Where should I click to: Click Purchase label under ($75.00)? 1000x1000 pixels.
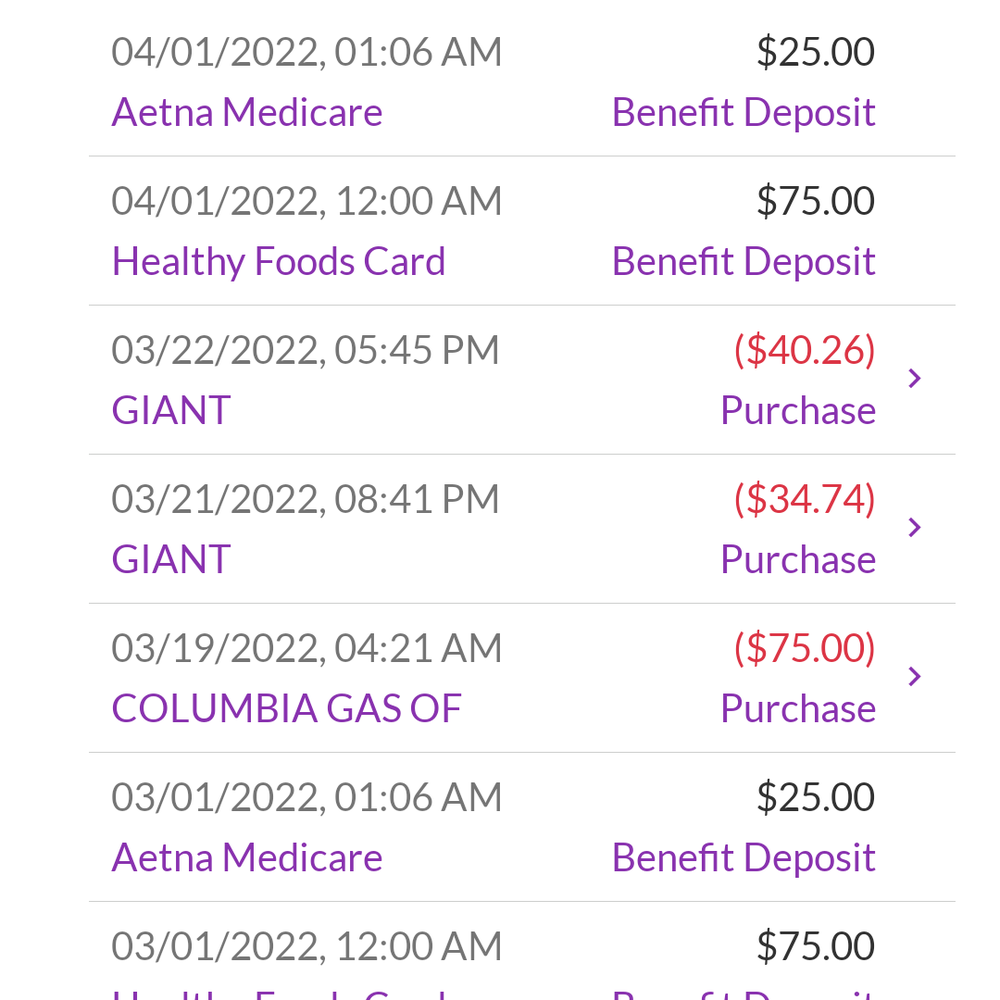[798, 709]
